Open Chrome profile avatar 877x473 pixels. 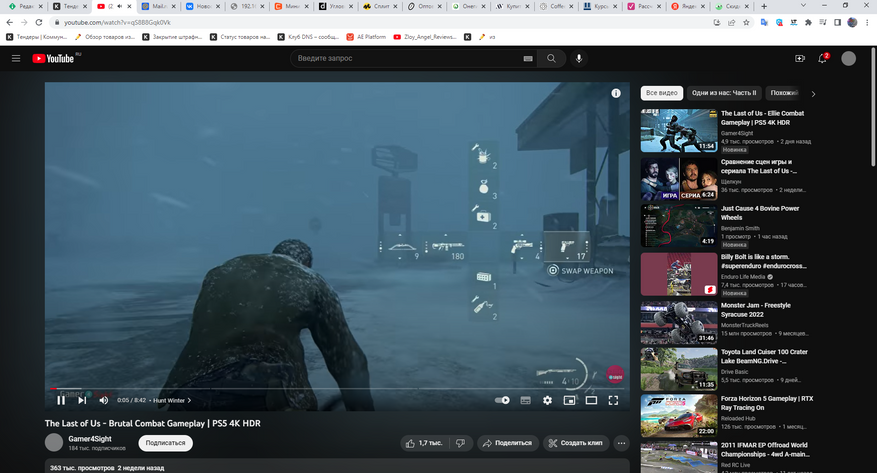coord(852,22)
